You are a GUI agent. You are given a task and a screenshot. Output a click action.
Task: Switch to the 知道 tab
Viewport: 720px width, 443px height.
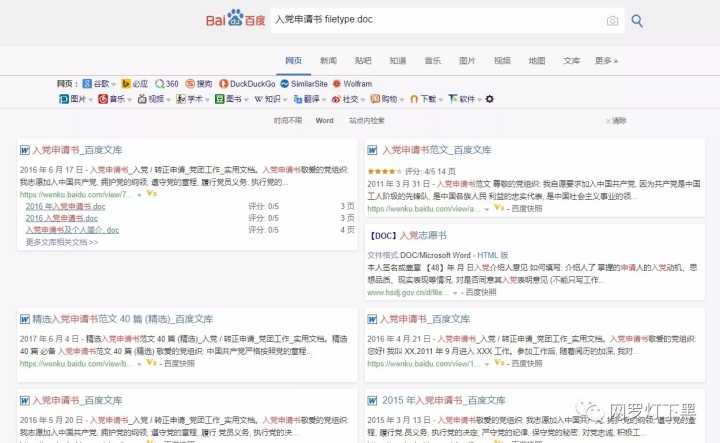pyautogui.click(x=398, y=61)
